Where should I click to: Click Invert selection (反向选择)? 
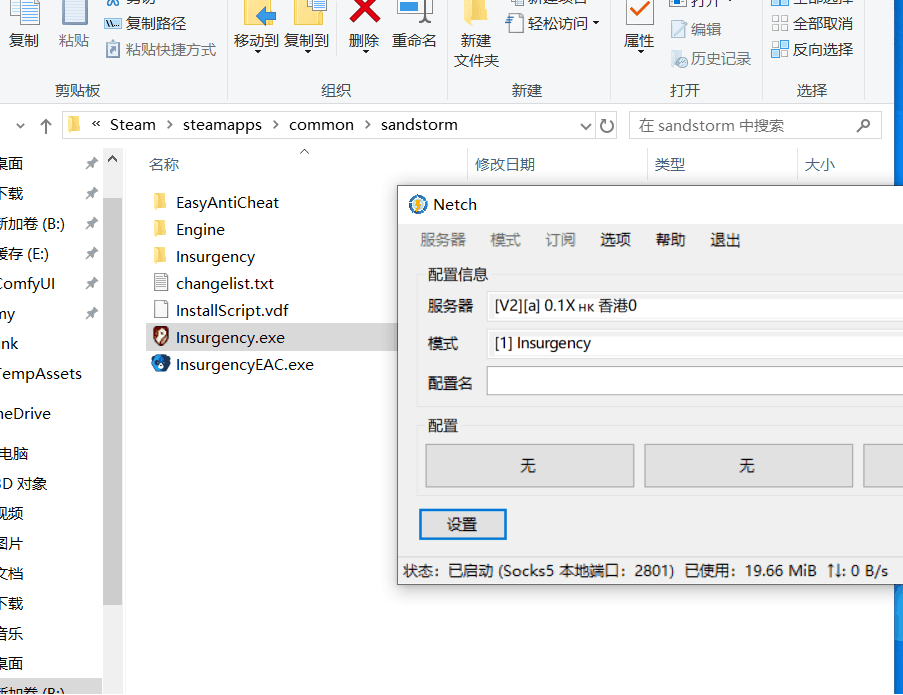point(813,50)
